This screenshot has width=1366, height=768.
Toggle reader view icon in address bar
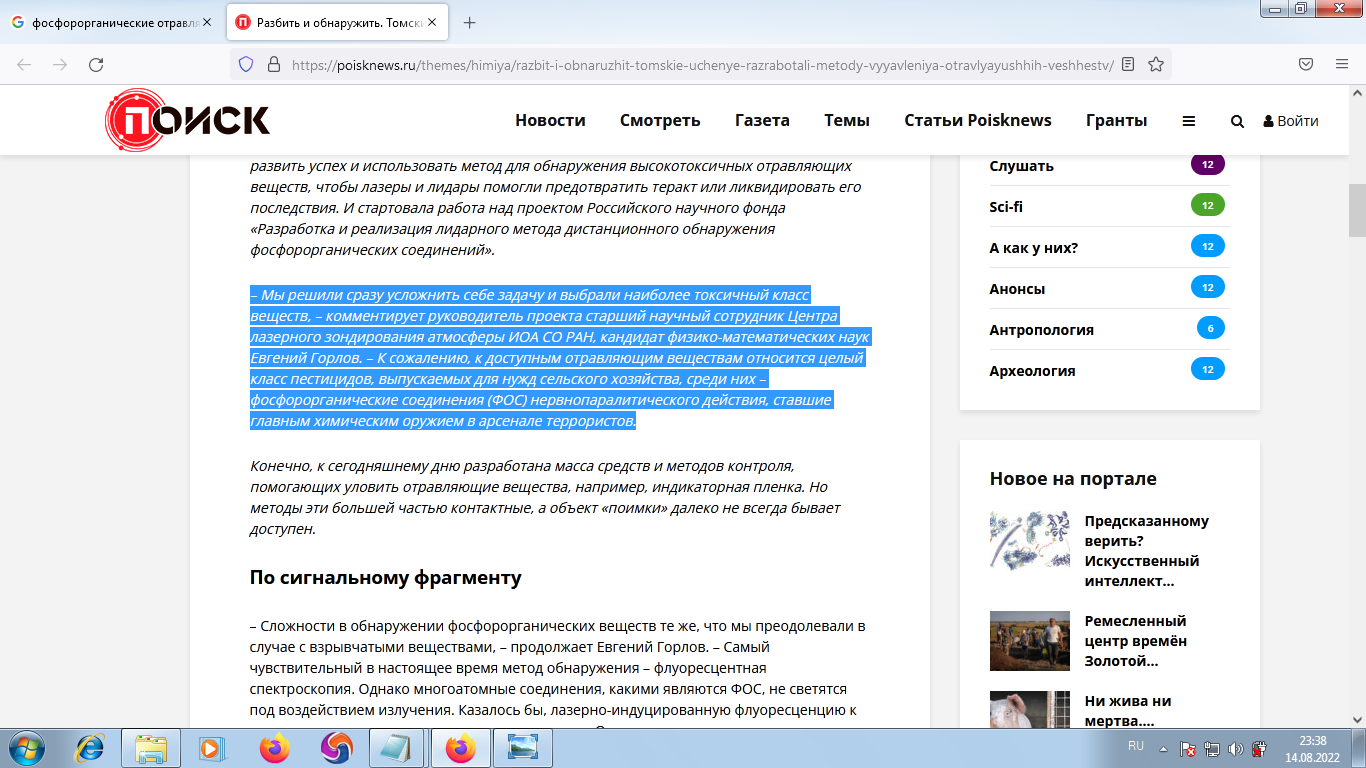pyautogui.click(x=1128, y=64)
